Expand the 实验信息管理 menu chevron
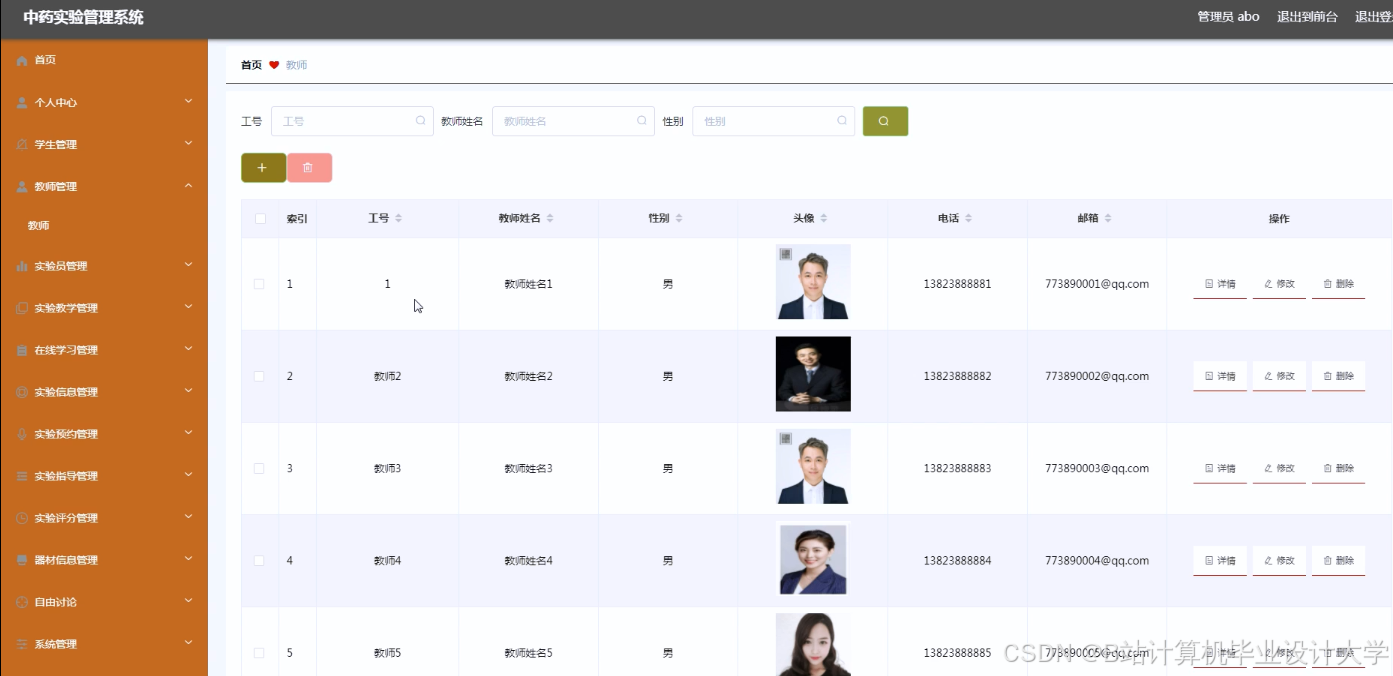This screenshot has width=1393, height=676. point(188,391)
